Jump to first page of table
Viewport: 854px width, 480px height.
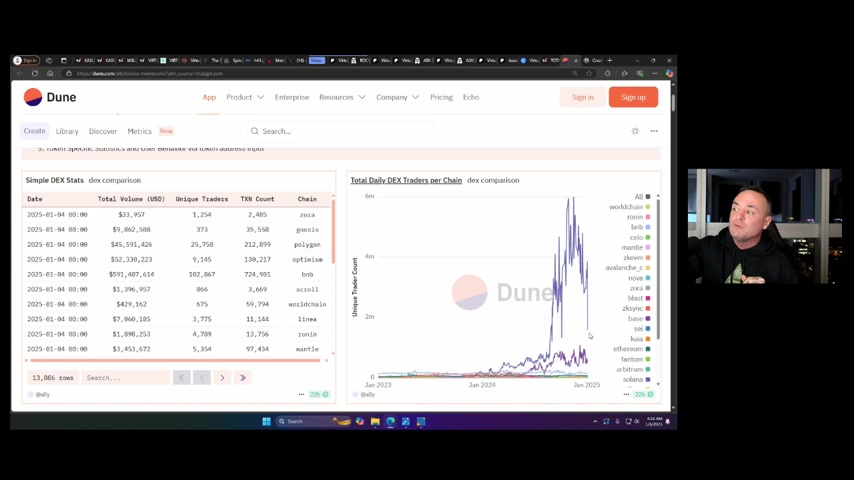coord(181,378)
